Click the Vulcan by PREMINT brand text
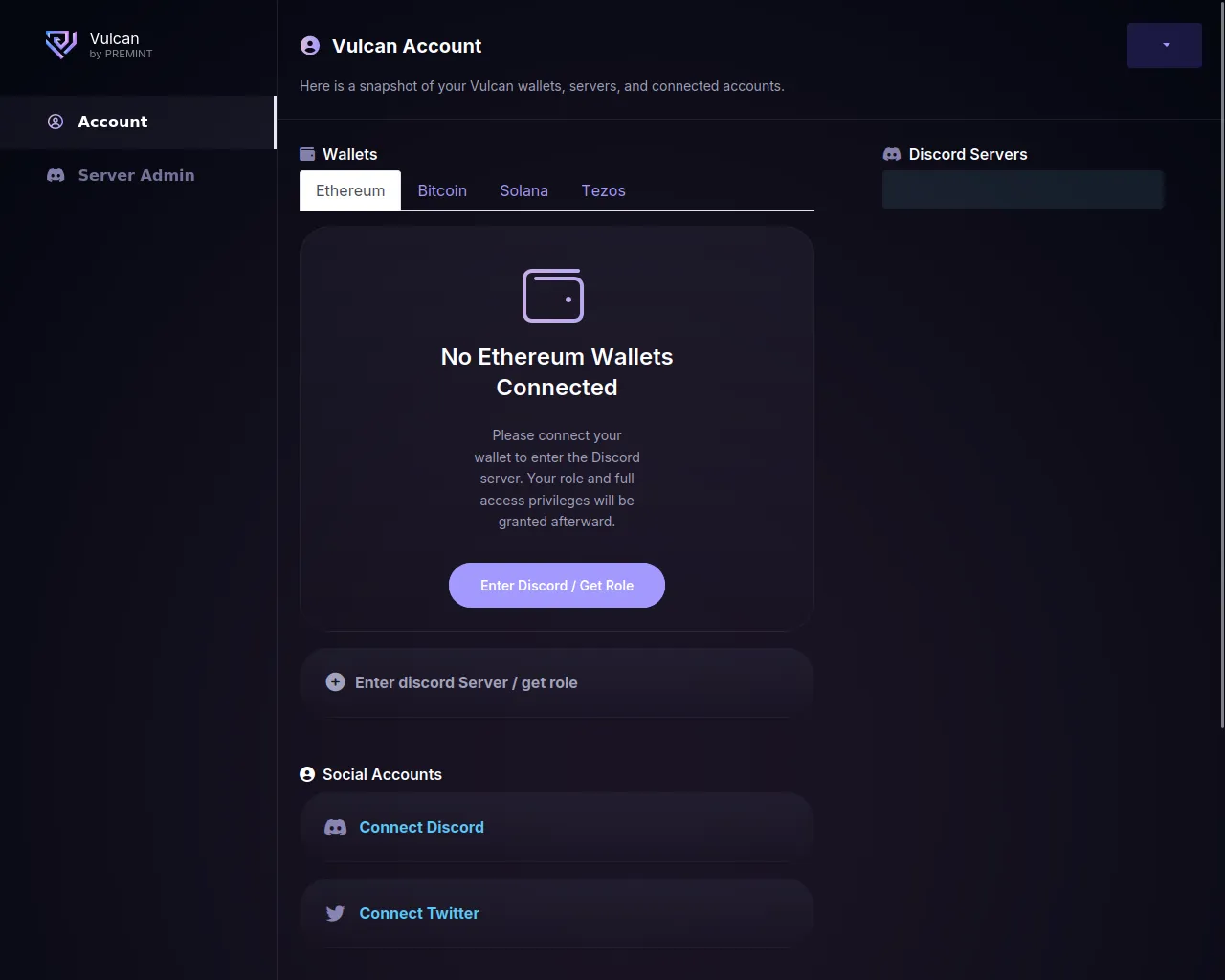The width and height of the screenshot is (1225, 980). pyautogui.click(x=121, y=45)
